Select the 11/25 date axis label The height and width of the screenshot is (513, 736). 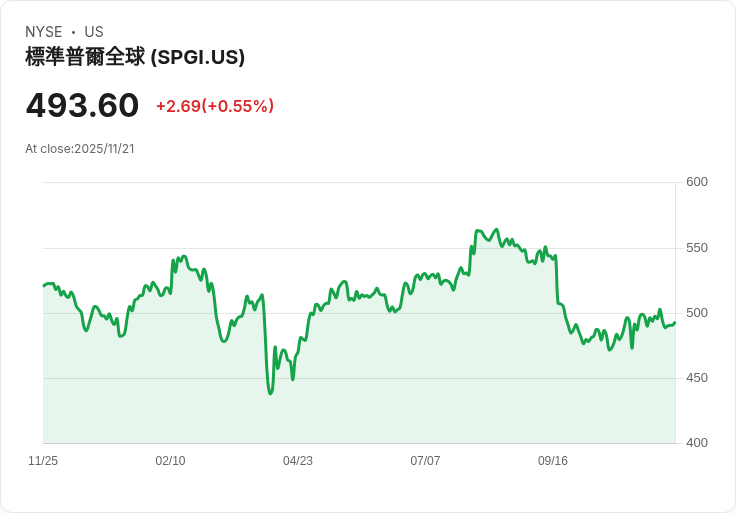pos(43,461)
